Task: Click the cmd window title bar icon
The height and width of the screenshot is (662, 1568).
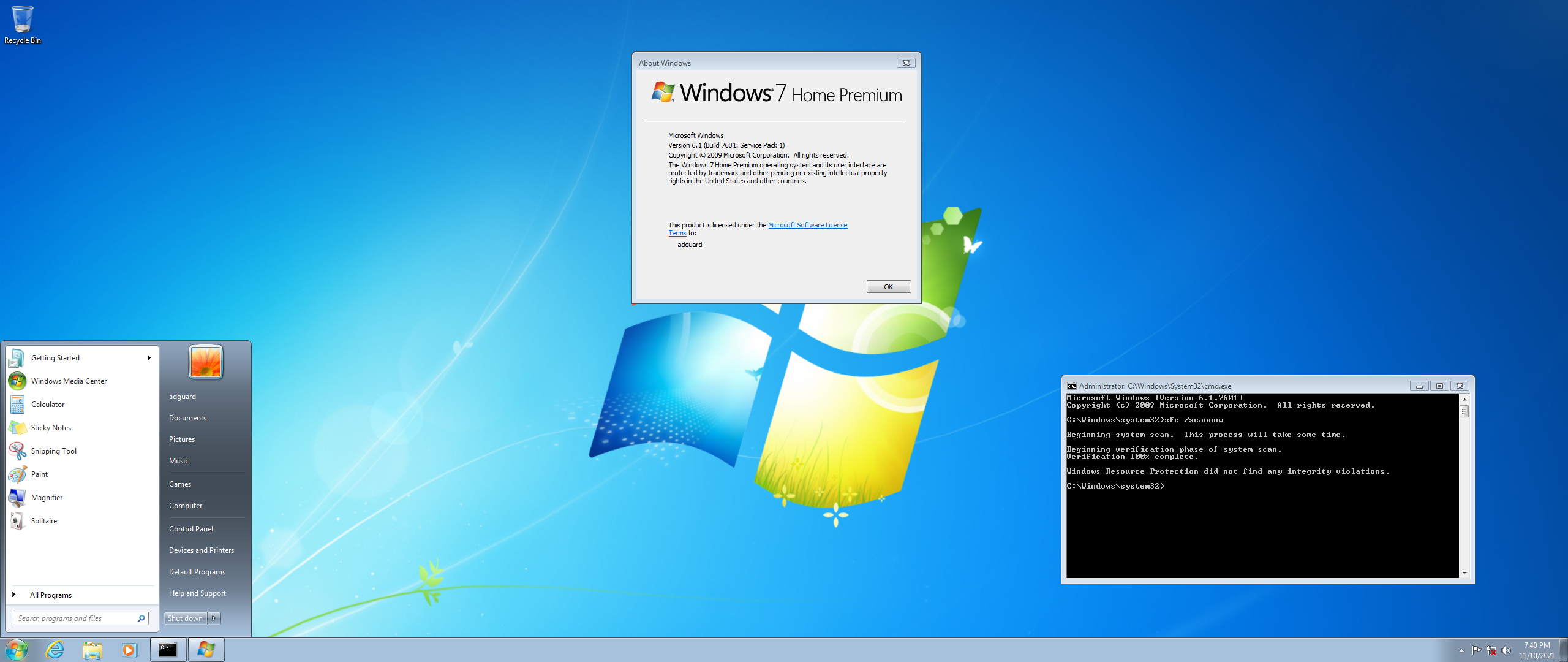Action: pos(1072,386)
